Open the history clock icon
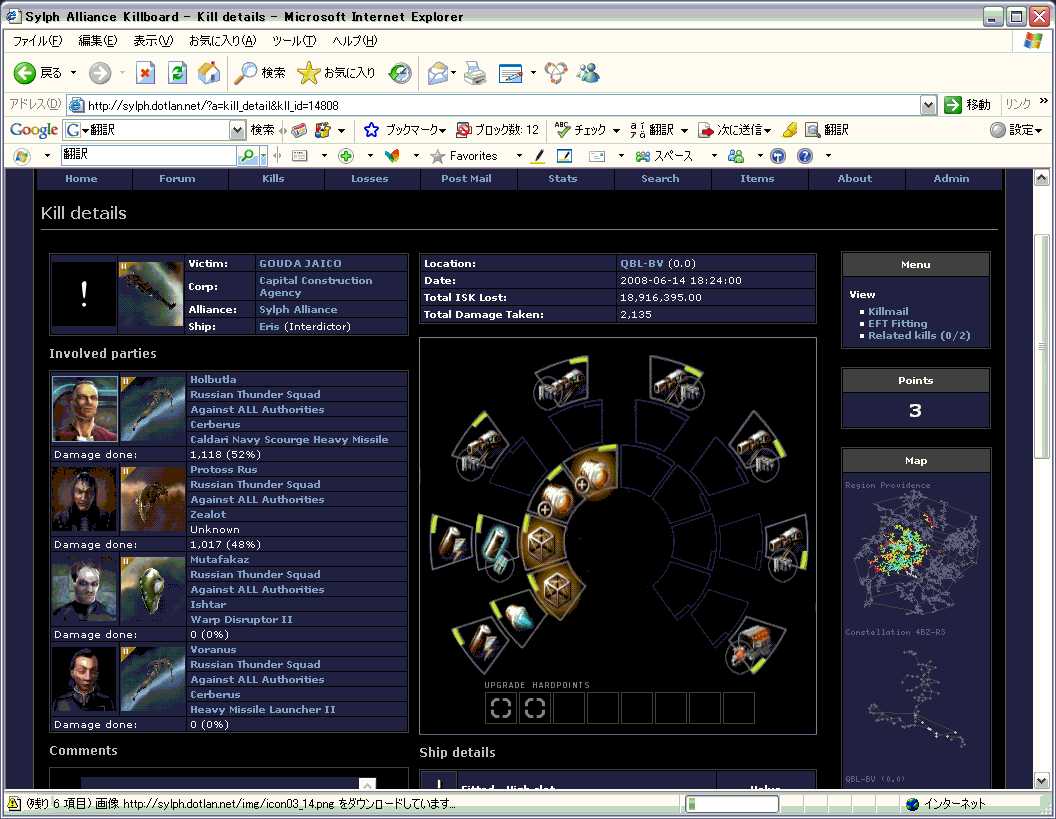Screen dimensions: 1056x819 tap(400, 72)
